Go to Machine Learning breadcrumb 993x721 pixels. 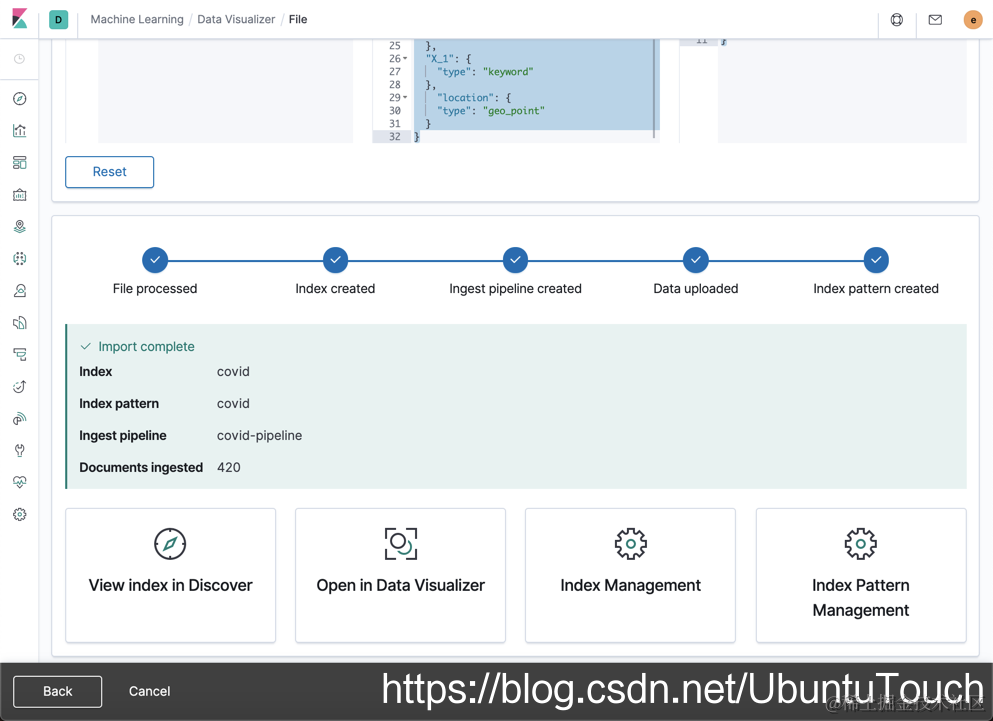coord(137,20)
